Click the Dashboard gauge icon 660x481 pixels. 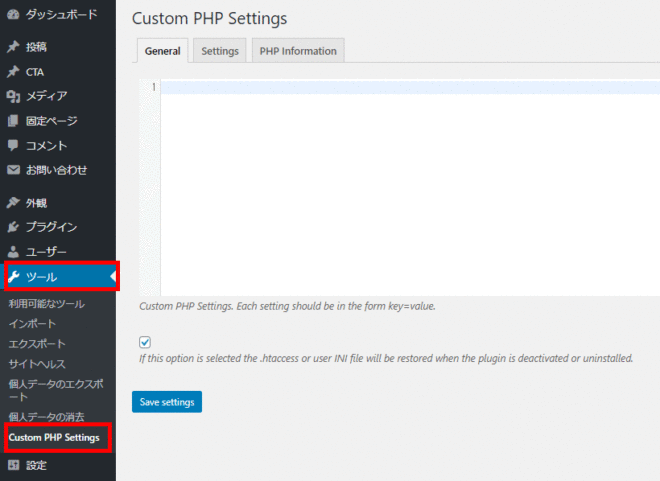pyautogui.click(x=13, y=15)
